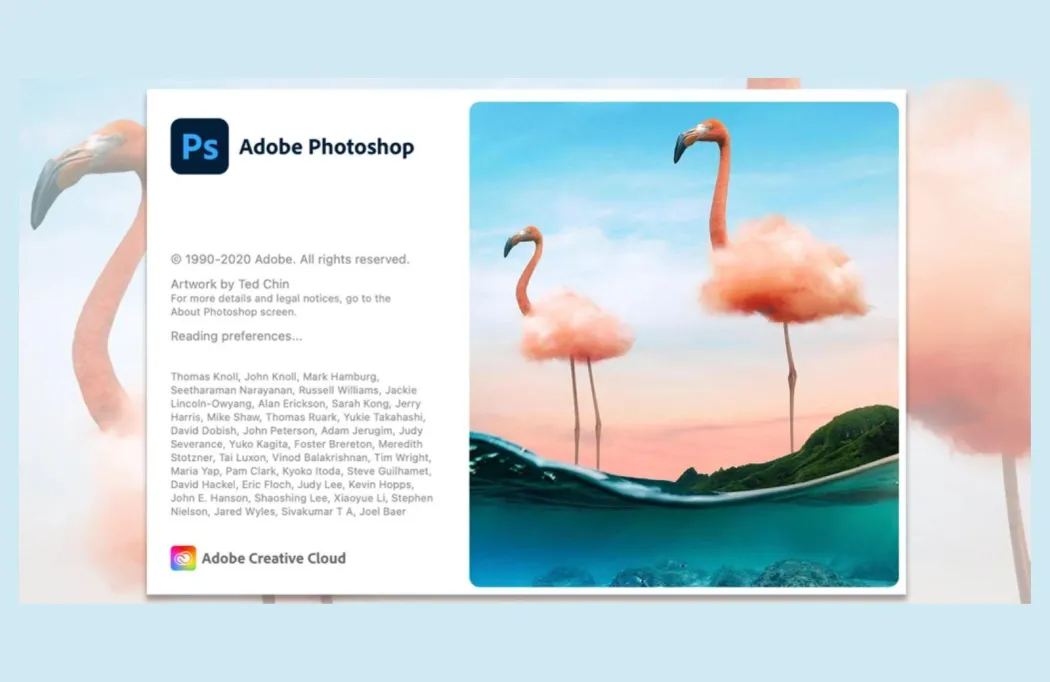This screenshot has height=682, width=1050.
Task: Click the credits line starting "David Hackel"
Action: tap(291, 484)
